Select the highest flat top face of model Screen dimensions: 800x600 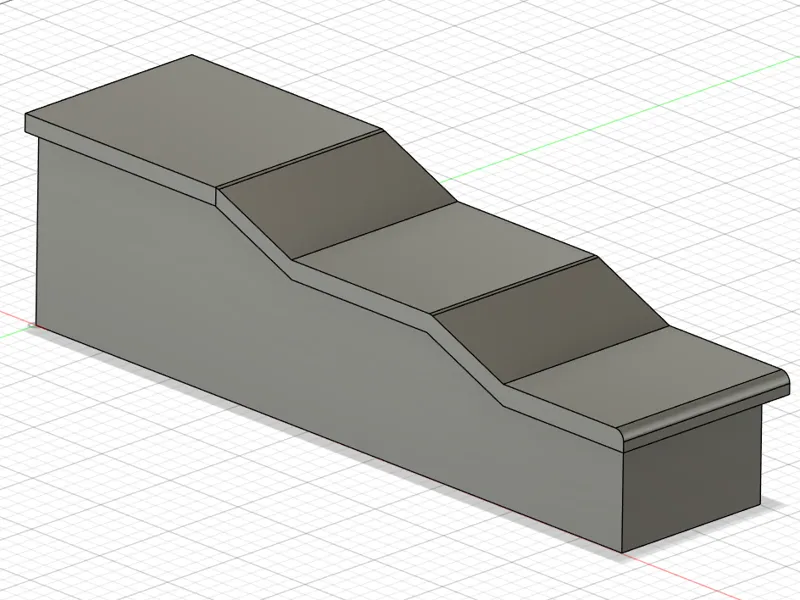point(204,120)
